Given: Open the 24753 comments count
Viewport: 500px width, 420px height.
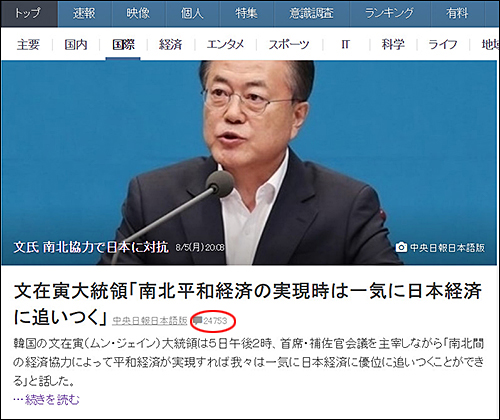Looking at the screenshot, I should pyautogui.click(x=215, y=321).
